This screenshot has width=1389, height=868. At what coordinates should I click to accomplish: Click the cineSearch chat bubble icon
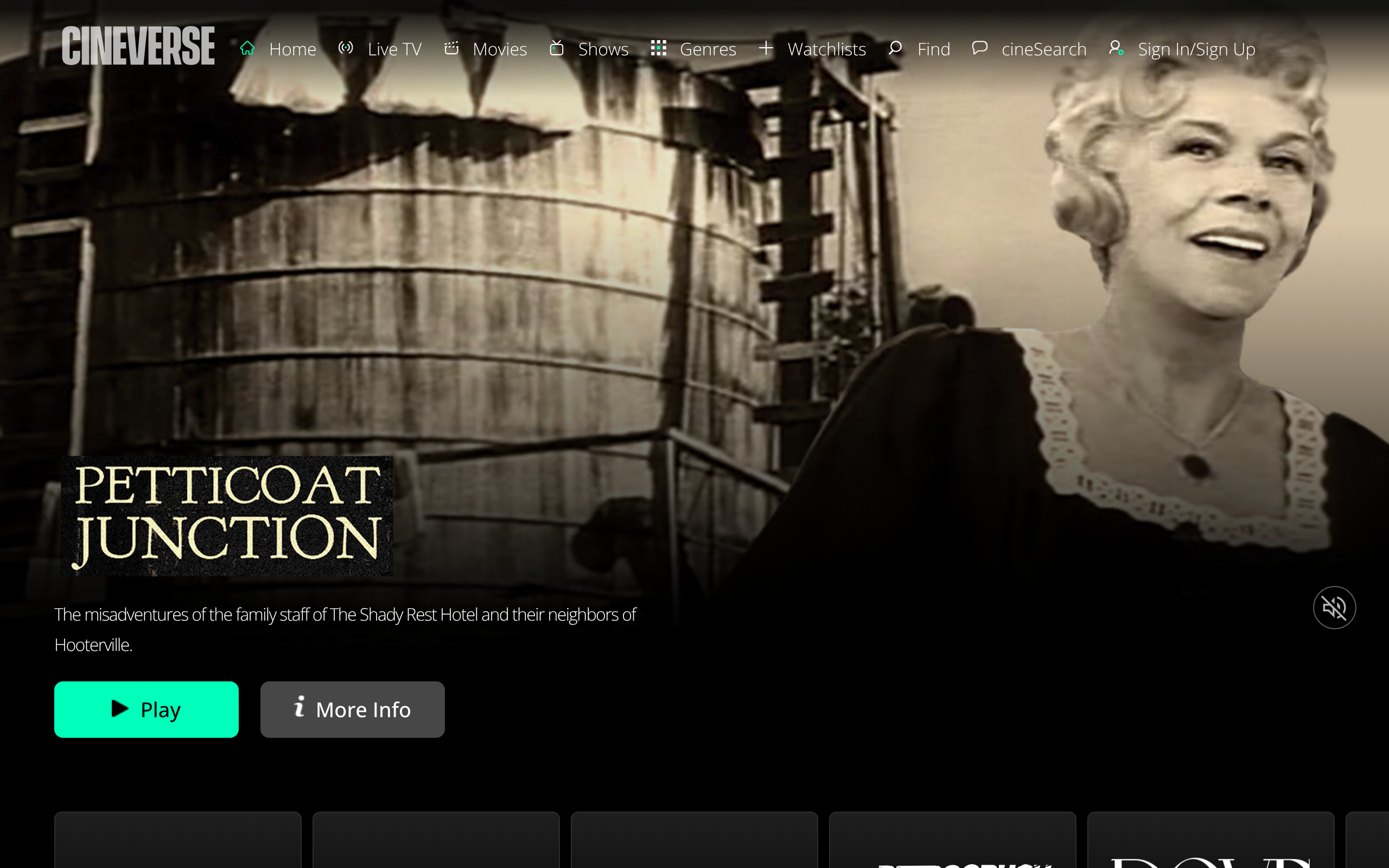(980, 48)
